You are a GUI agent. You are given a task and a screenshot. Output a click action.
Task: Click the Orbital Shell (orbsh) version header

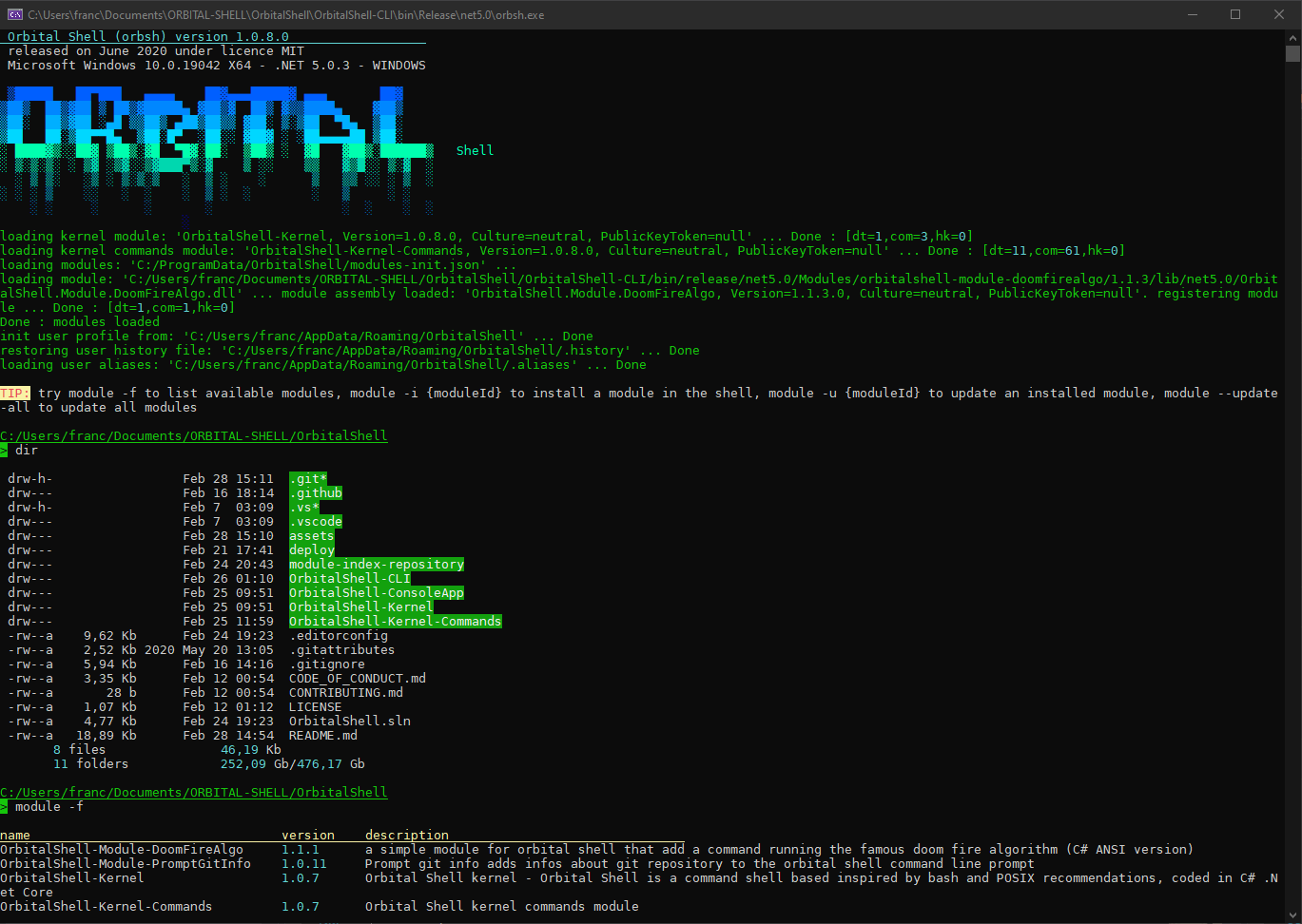[x=148, y=37]
